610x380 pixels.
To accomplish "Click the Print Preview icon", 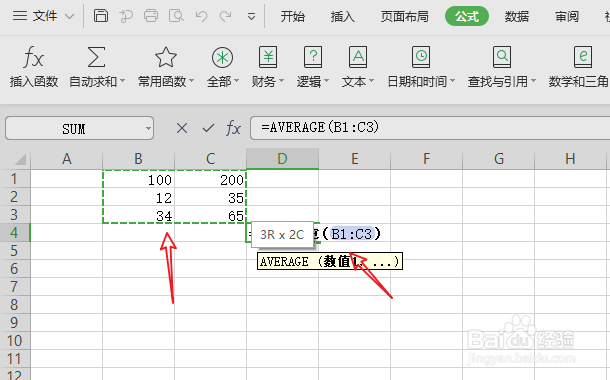I will [x=176, y=16].
